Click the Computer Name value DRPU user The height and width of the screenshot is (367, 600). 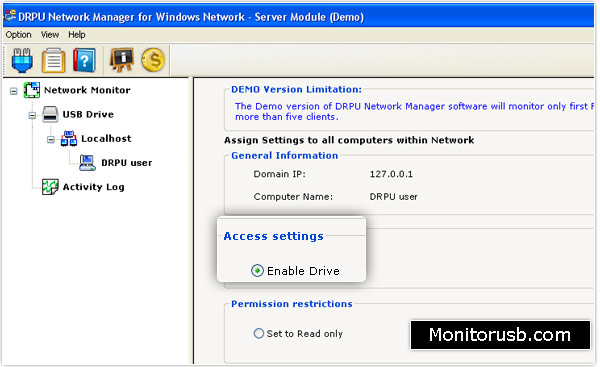tap(393, 197)
